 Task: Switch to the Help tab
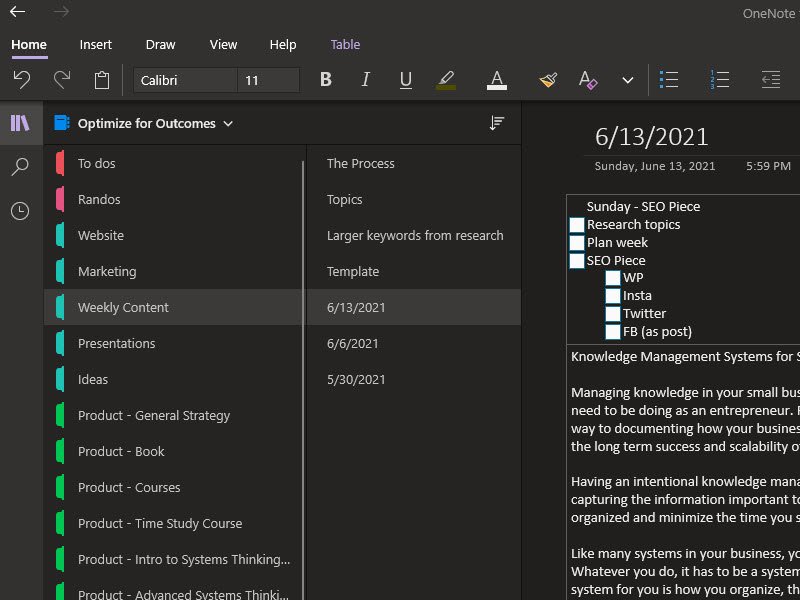(x=283, y=44)
